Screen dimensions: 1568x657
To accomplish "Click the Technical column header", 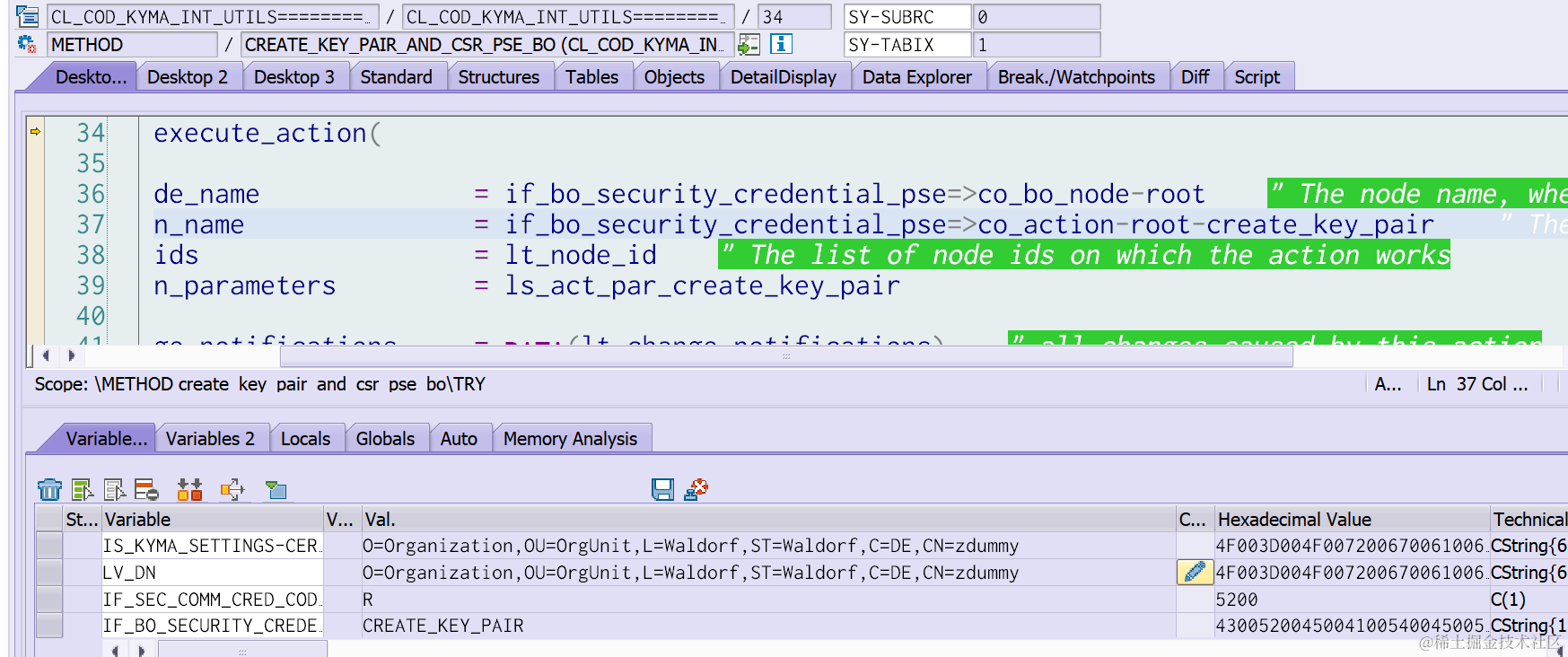I will tap(1529, 519).
